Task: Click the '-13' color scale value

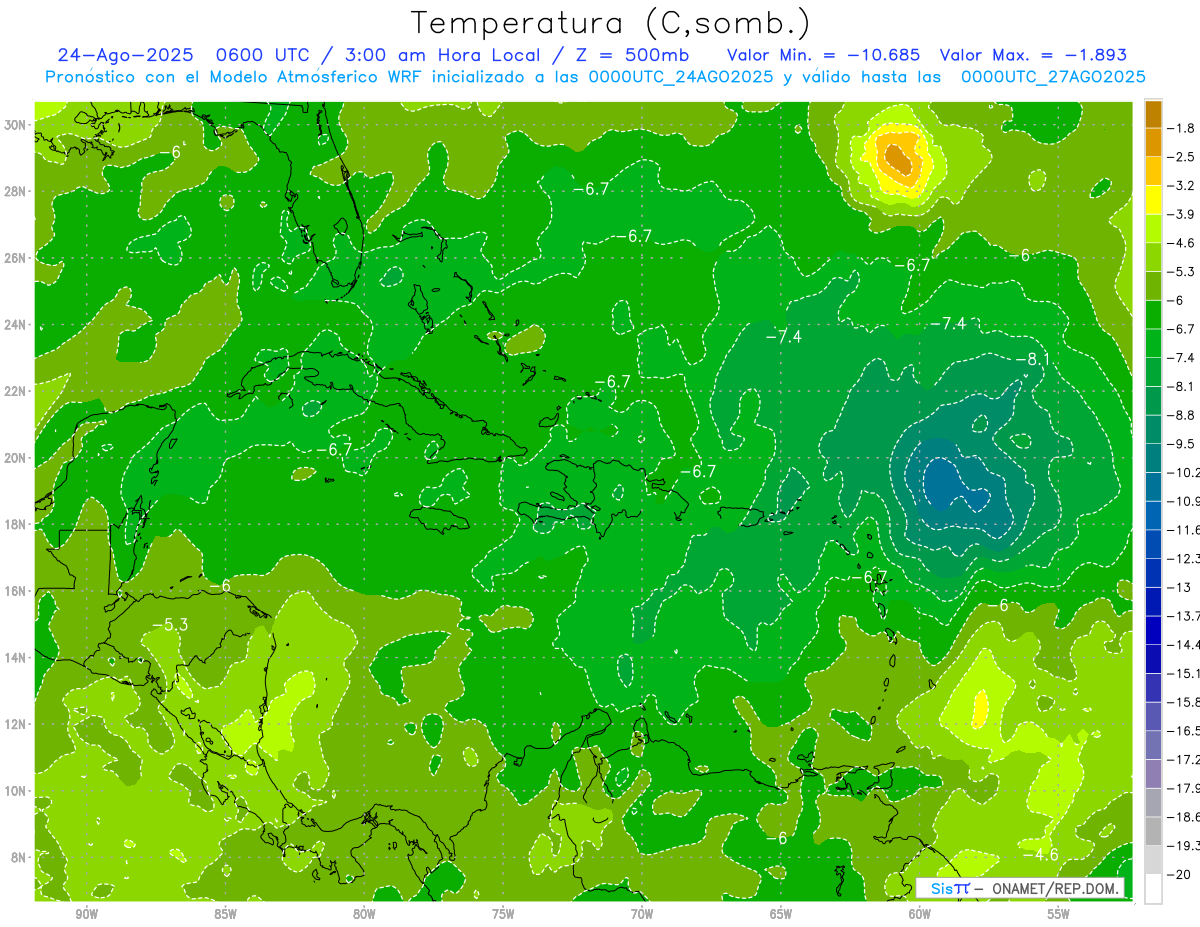Action: coord(1179,587)
